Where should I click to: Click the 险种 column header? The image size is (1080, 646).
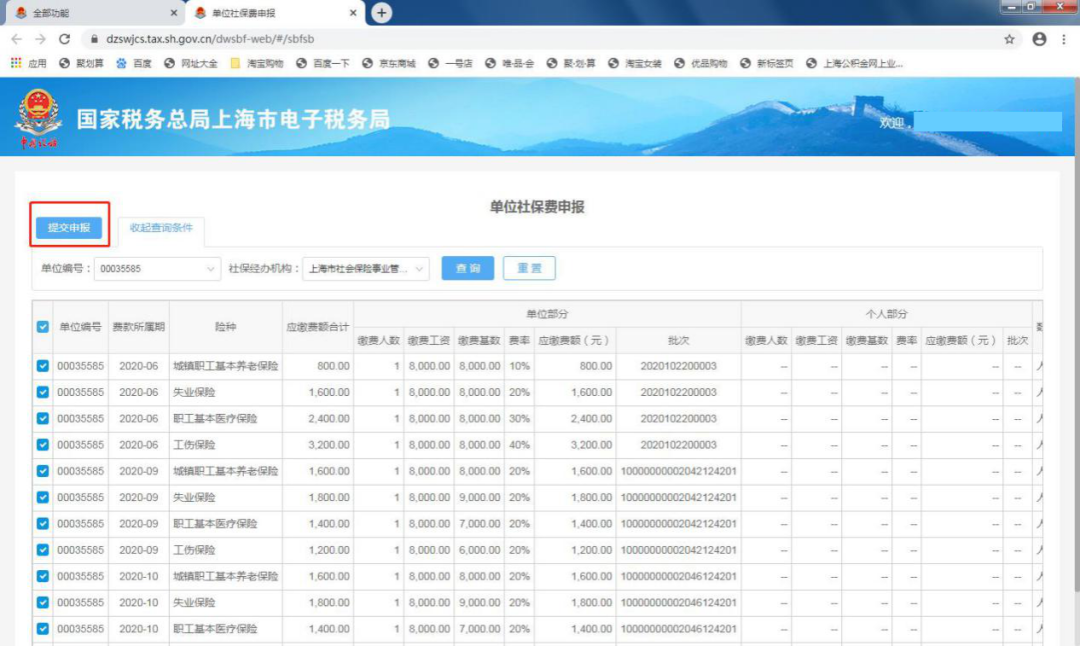tap(225, 326)
